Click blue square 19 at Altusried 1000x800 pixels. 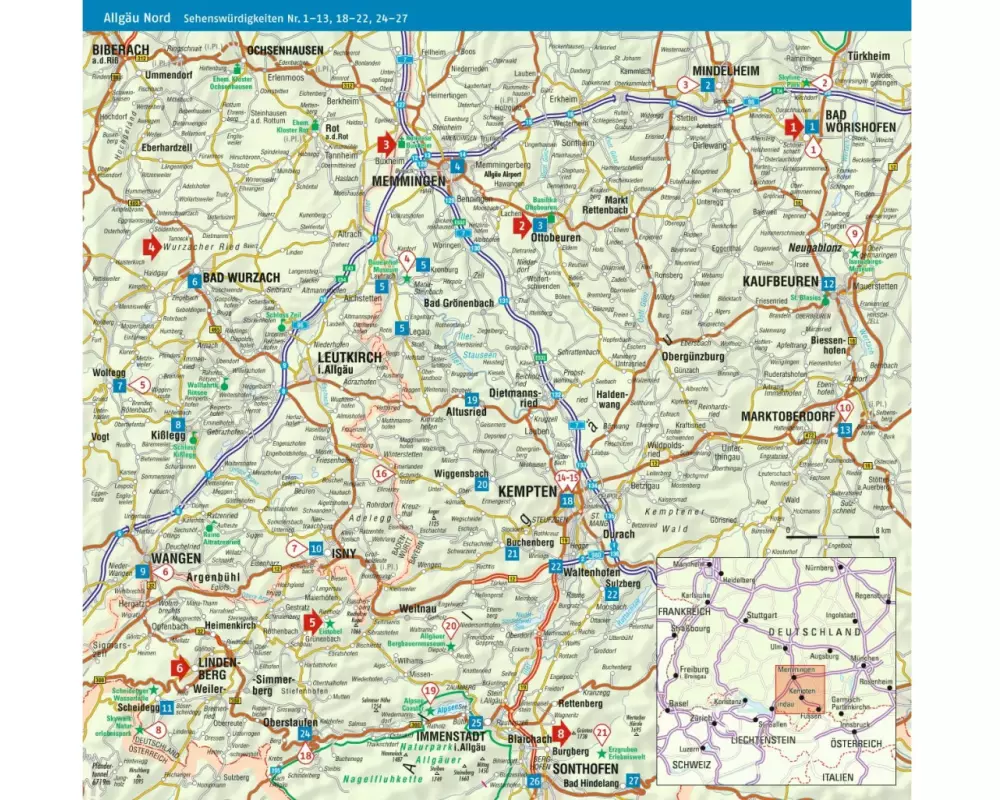click(x=472, y=400)
